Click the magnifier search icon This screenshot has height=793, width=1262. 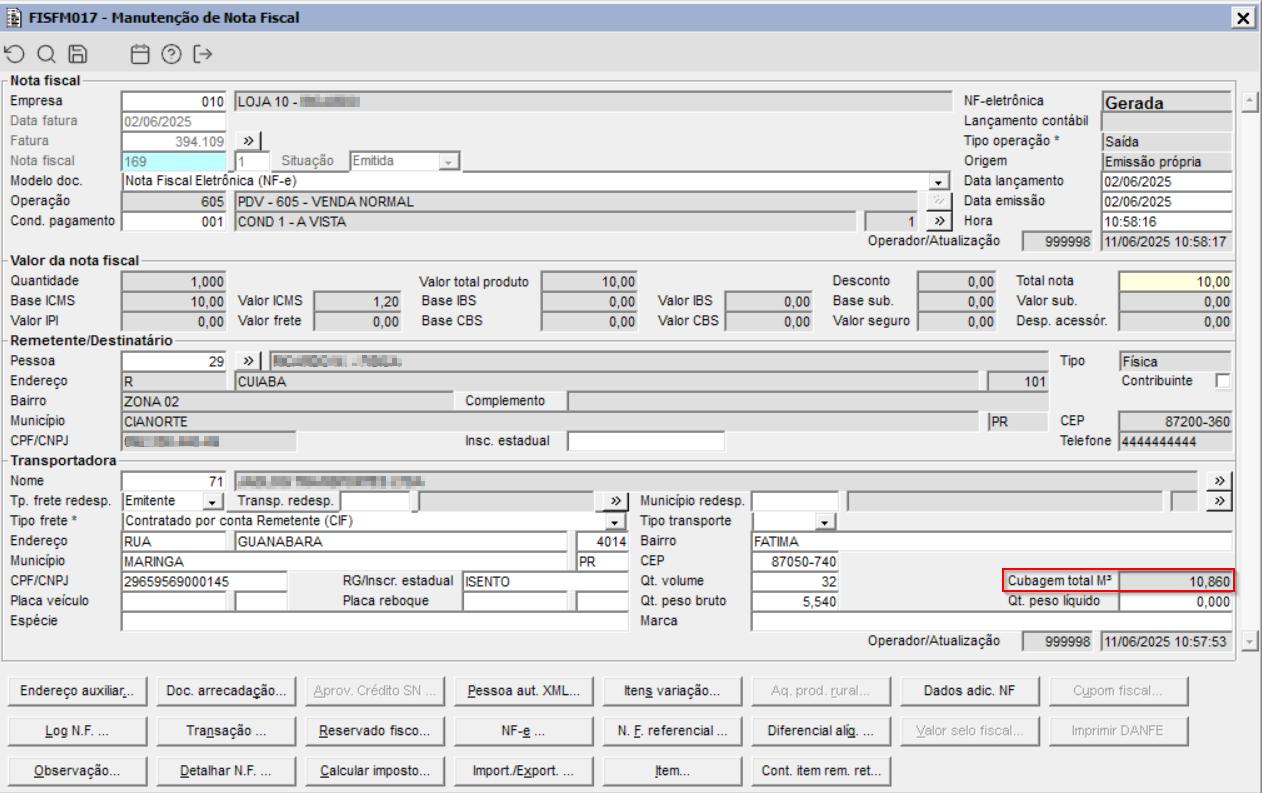(46, 54)
